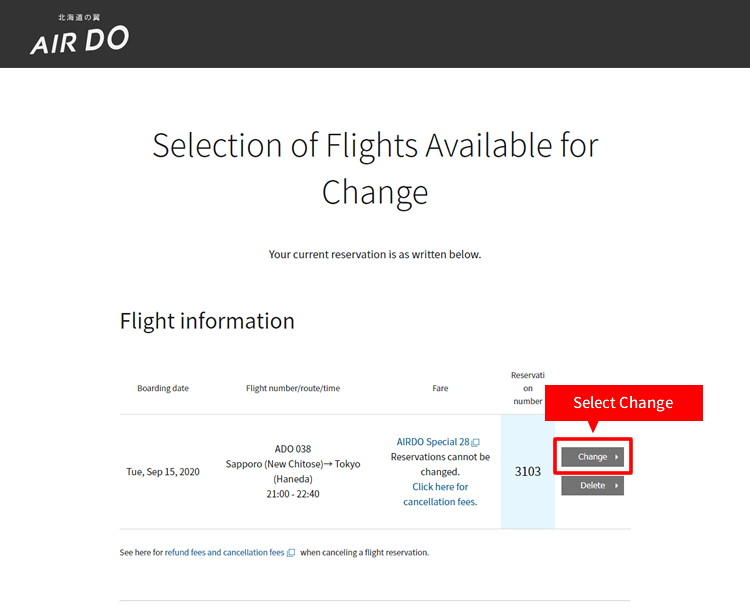The image size is (750, 607).
Task: Click the Reservation number column header
Action: pos(528,388)
